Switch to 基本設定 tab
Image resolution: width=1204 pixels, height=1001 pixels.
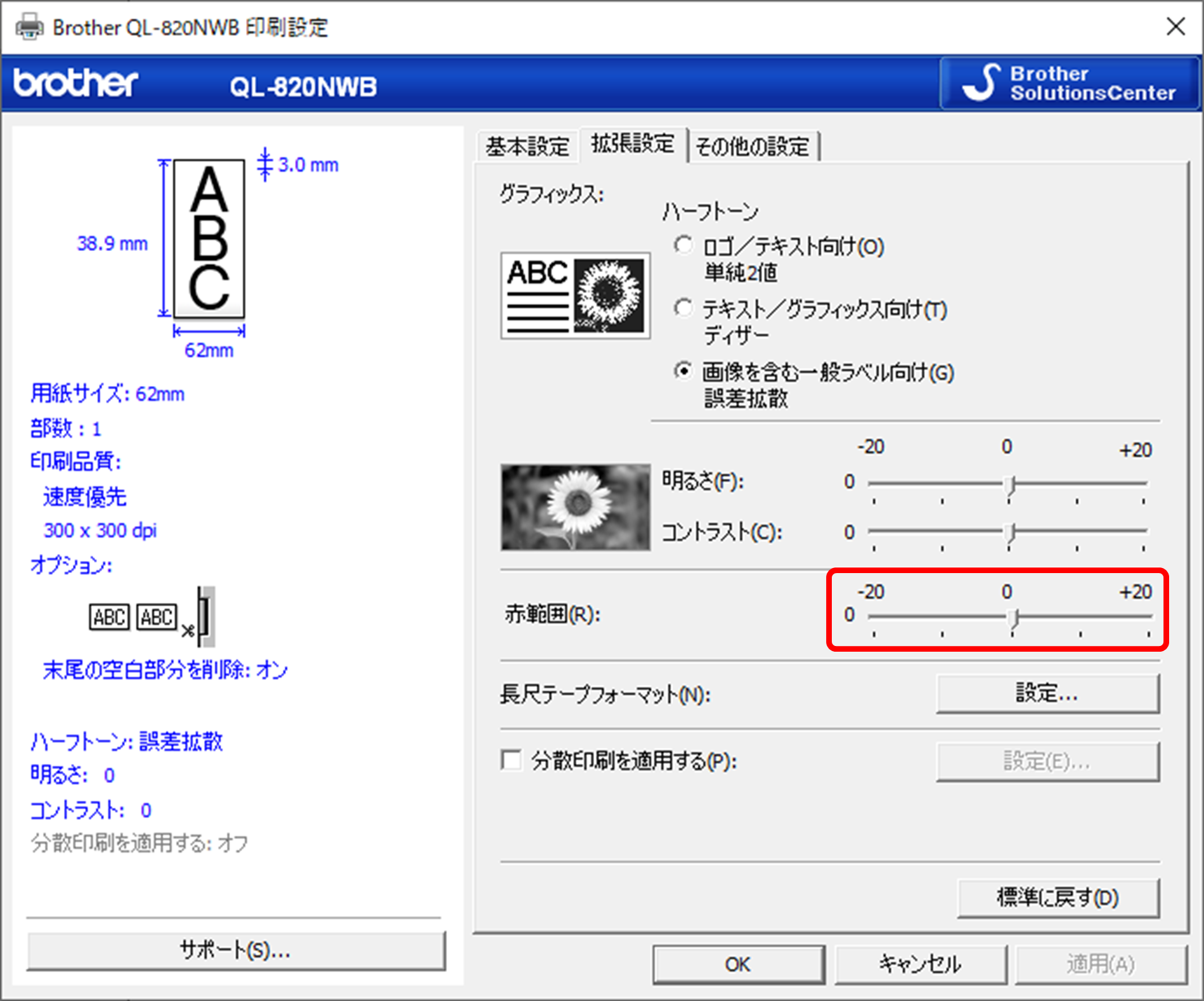coord(527,146)
